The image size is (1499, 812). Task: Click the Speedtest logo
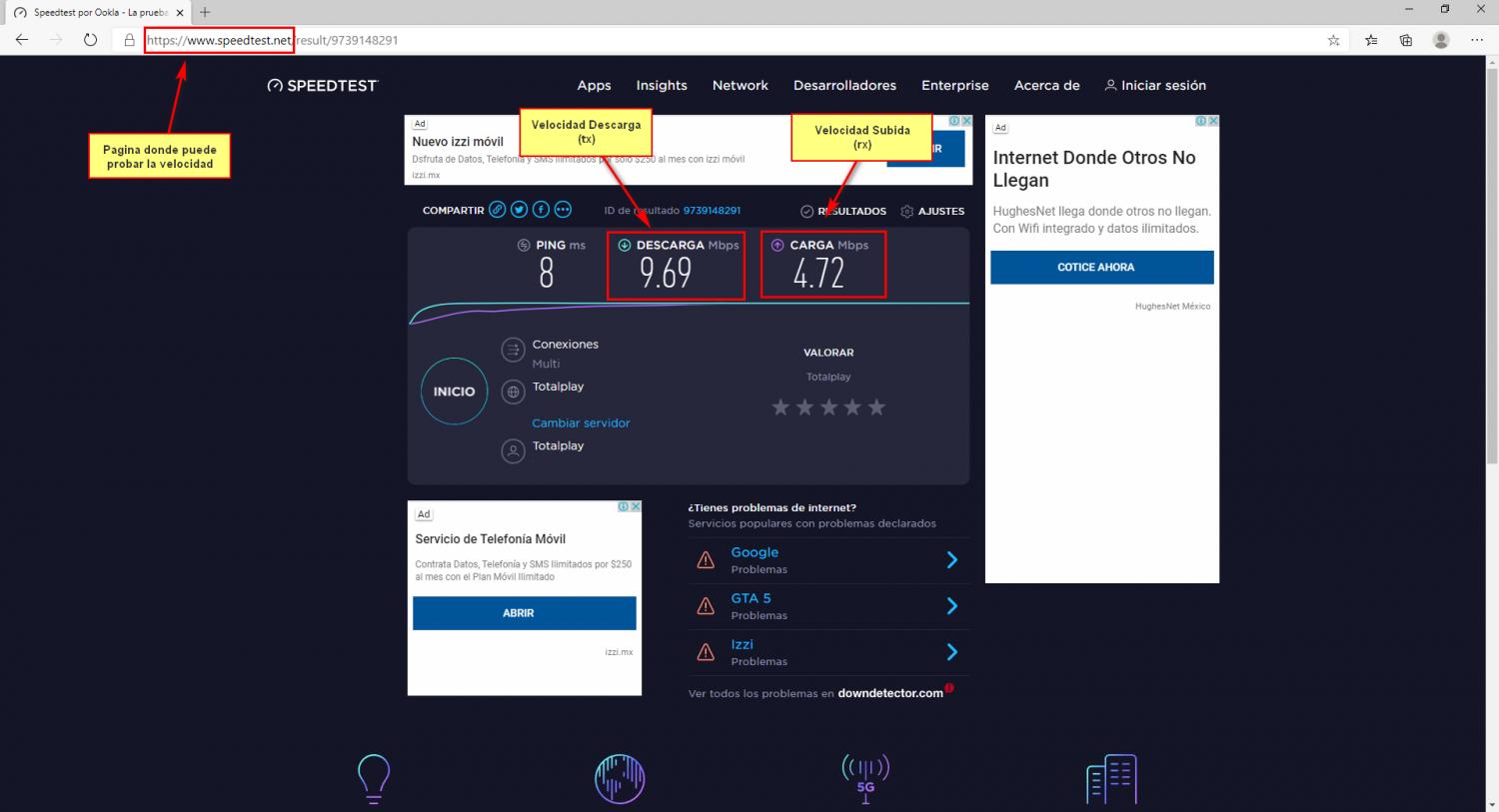click(323, 86)
